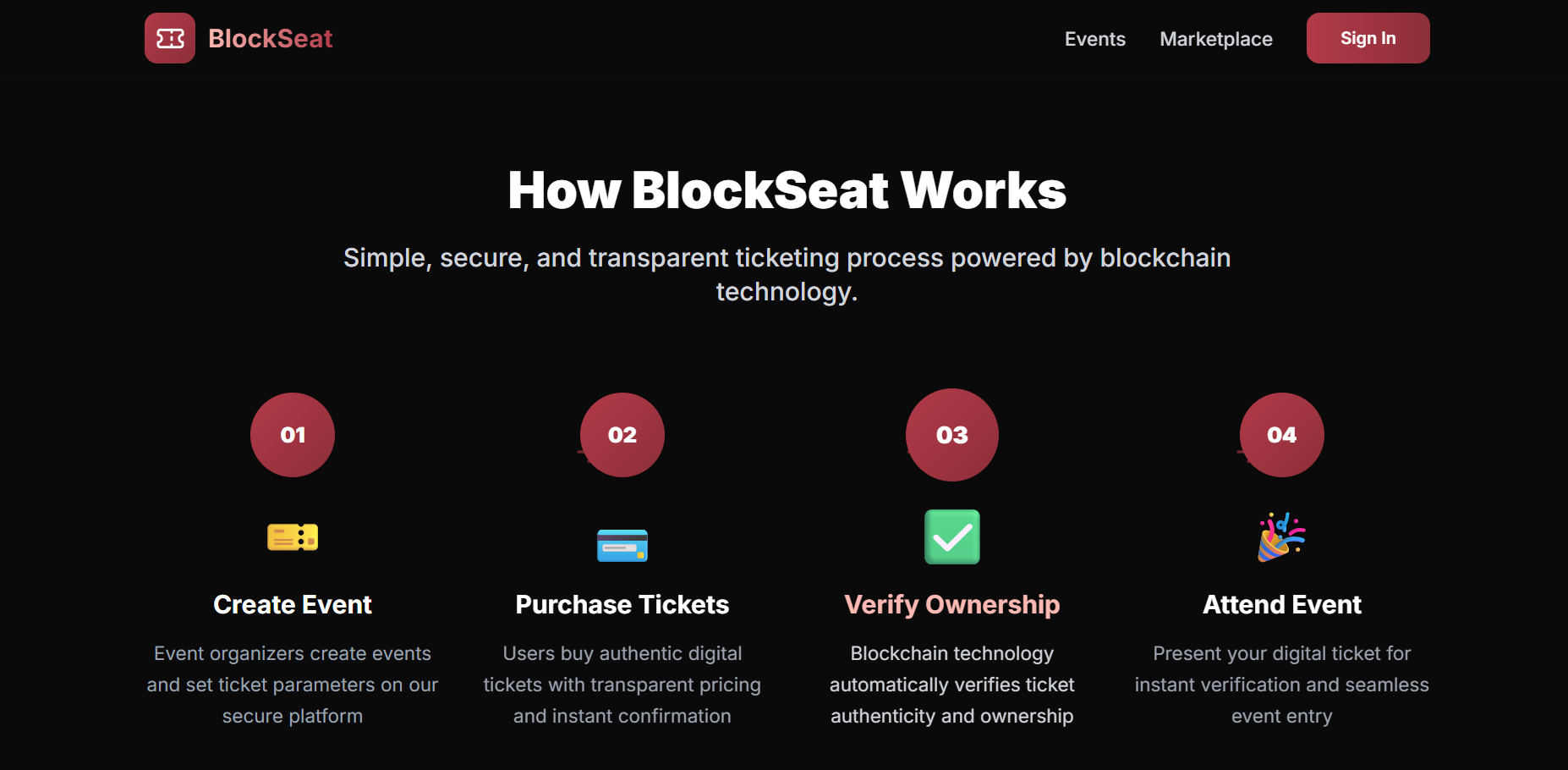Click the green checkmark verify icon

[952, 537]
